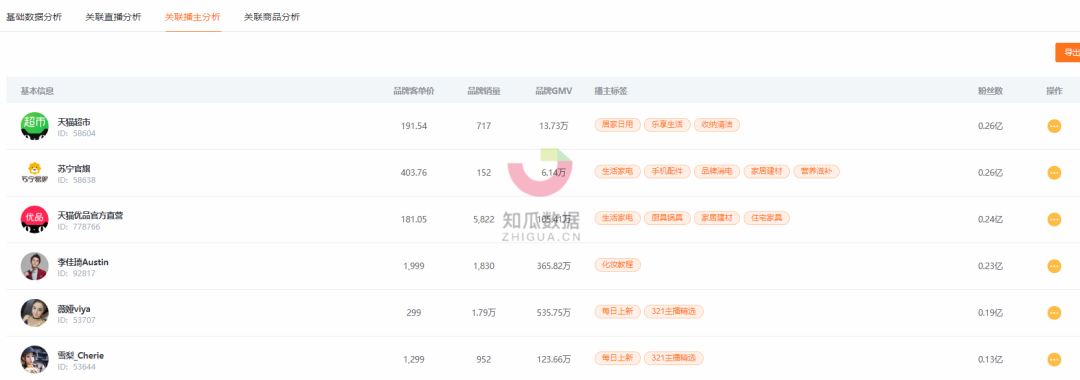Click 每日上新 tag in 雪梨_Cherie row

[618, 359]
